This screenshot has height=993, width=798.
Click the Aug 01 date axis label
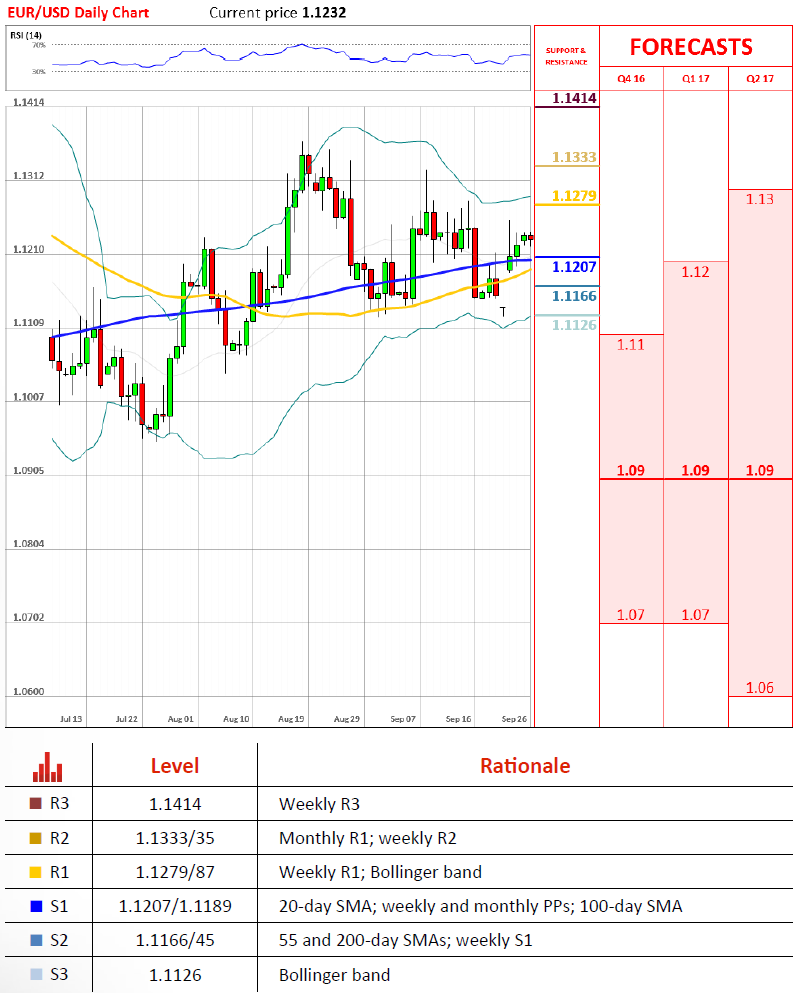click(x=180, y=719)
